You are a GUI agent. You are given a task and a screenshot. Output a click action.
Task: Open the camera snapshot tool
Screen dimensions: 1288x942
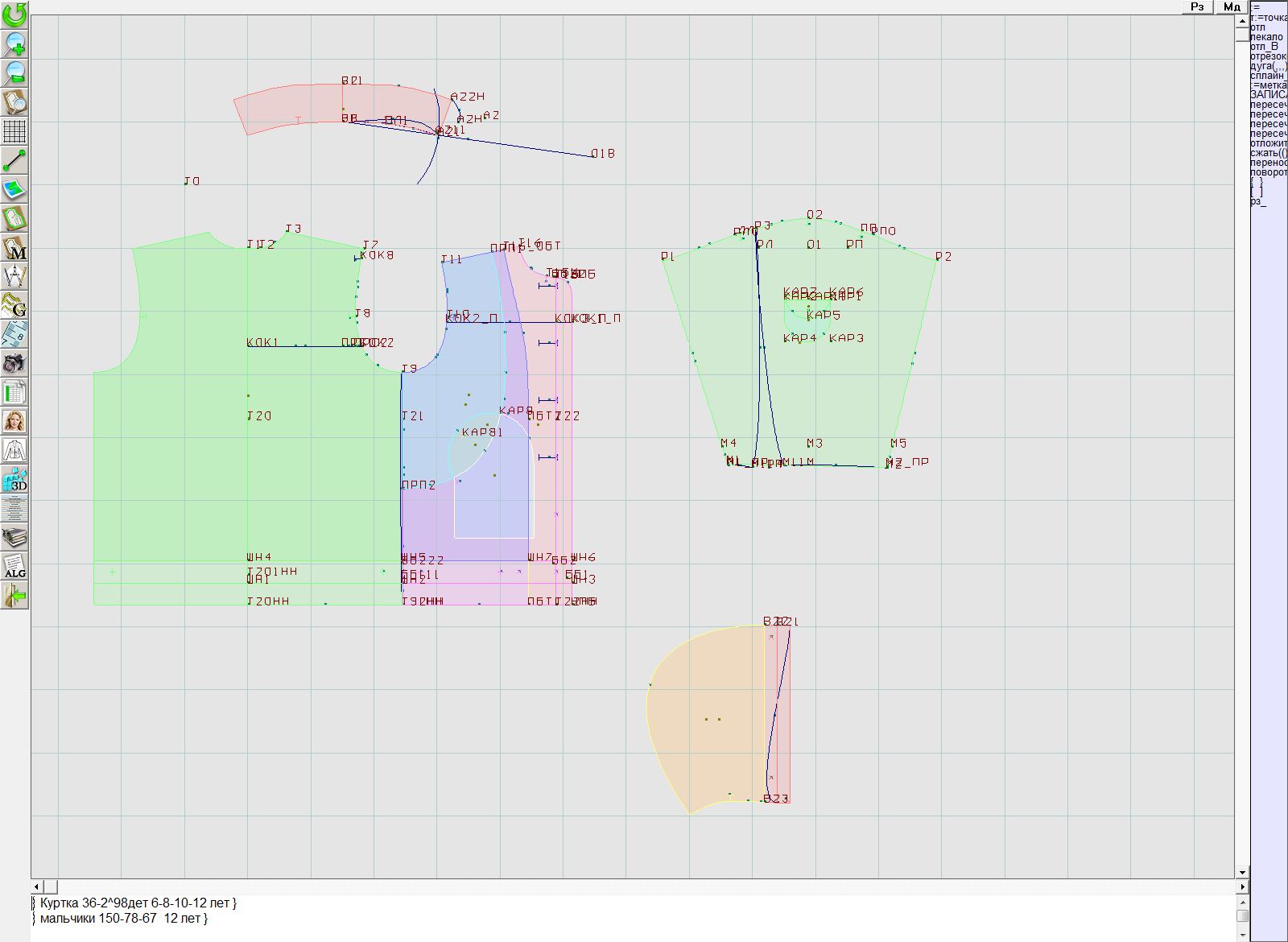tap(14, 363)
